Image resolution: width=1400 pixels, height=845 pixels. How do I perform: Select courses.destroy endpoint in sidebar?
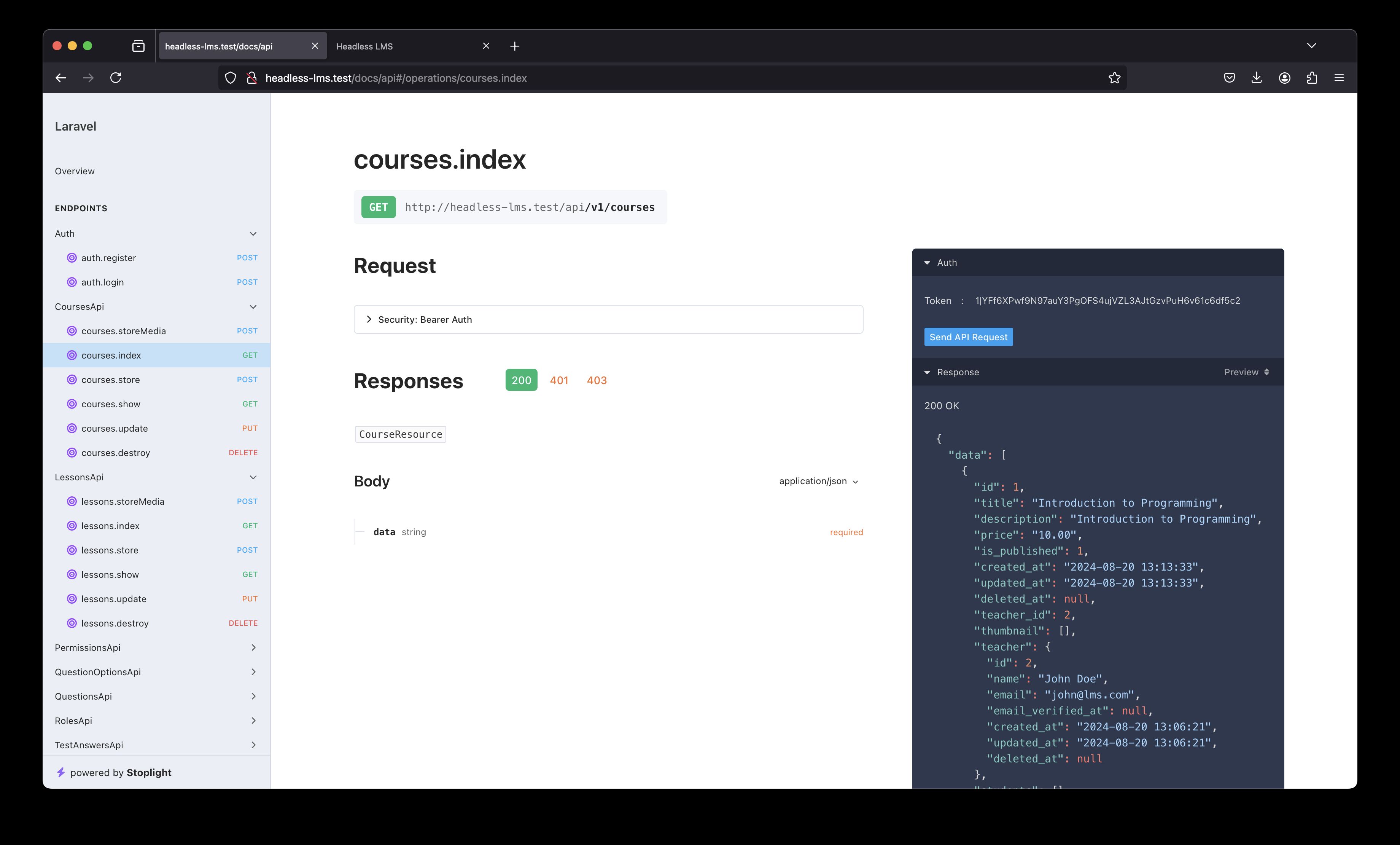[x=115, y=453]
